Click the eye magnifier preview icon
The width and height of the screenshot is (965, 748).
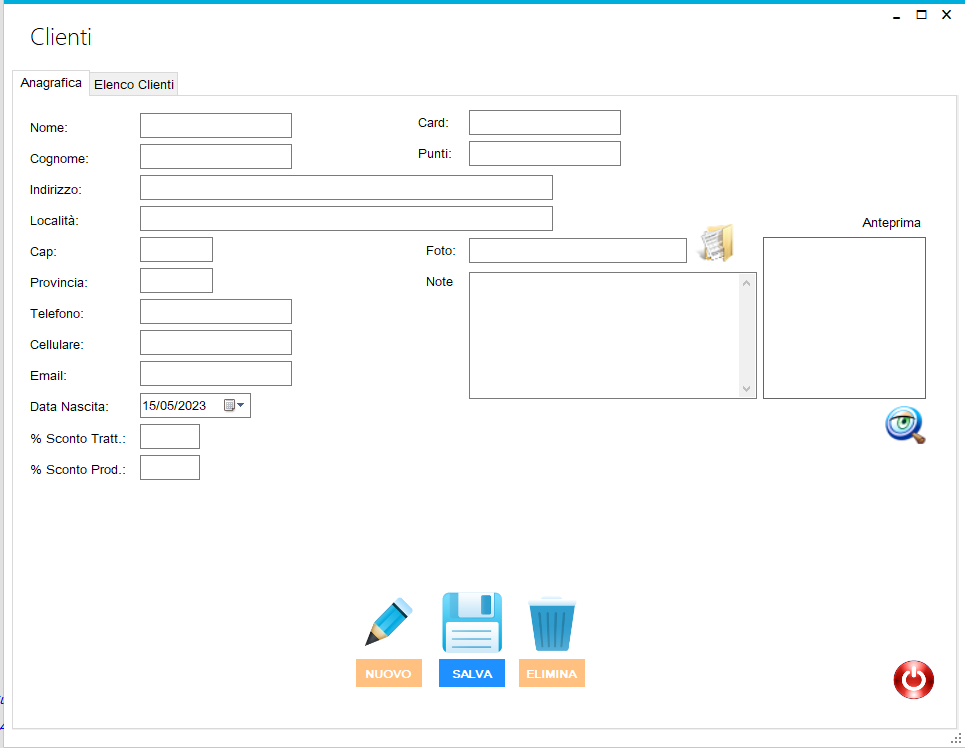click(905, 425)
